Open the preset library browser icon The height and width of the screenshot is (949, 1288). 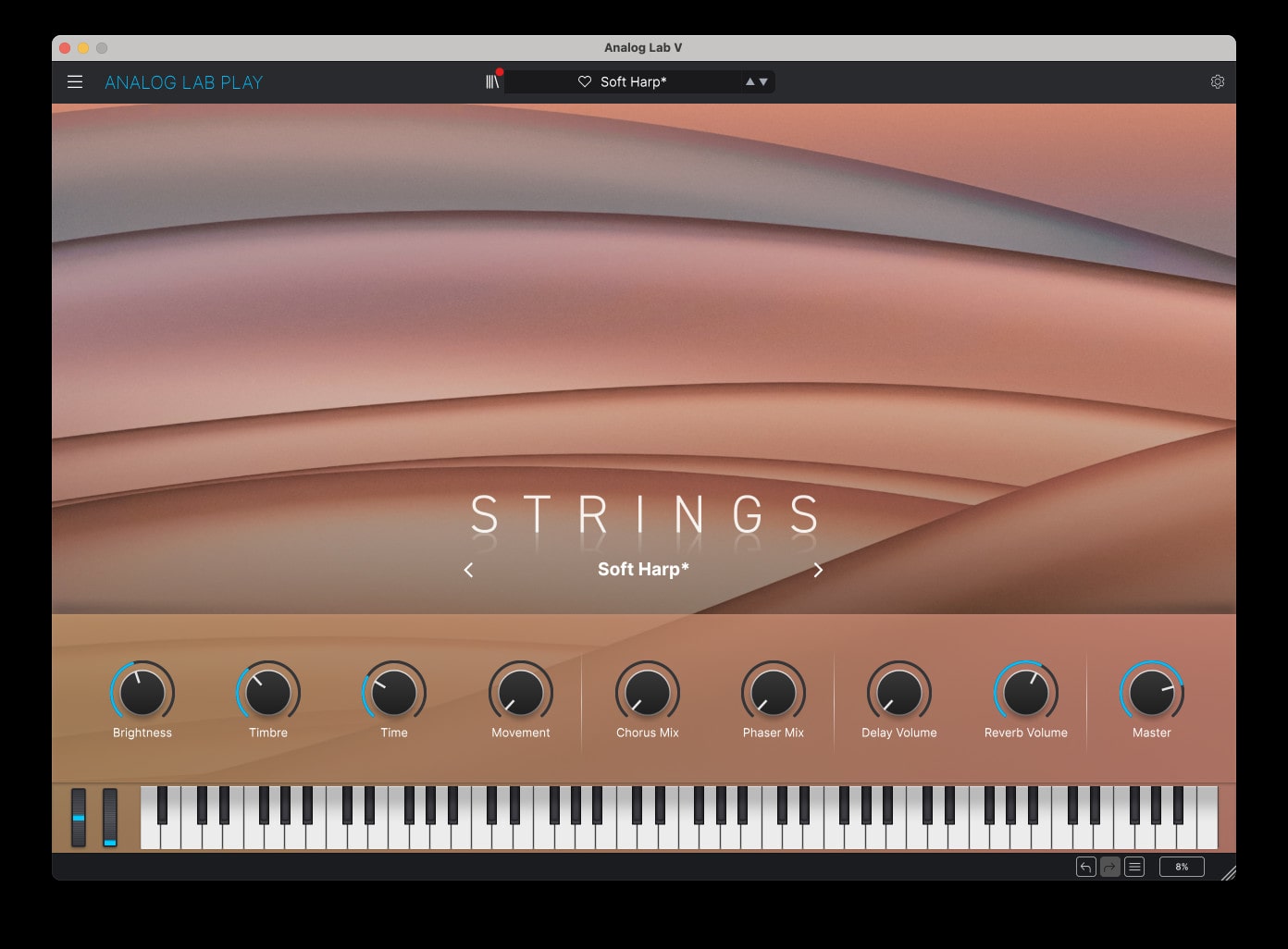pyautogui.click(x=492, y=82)
